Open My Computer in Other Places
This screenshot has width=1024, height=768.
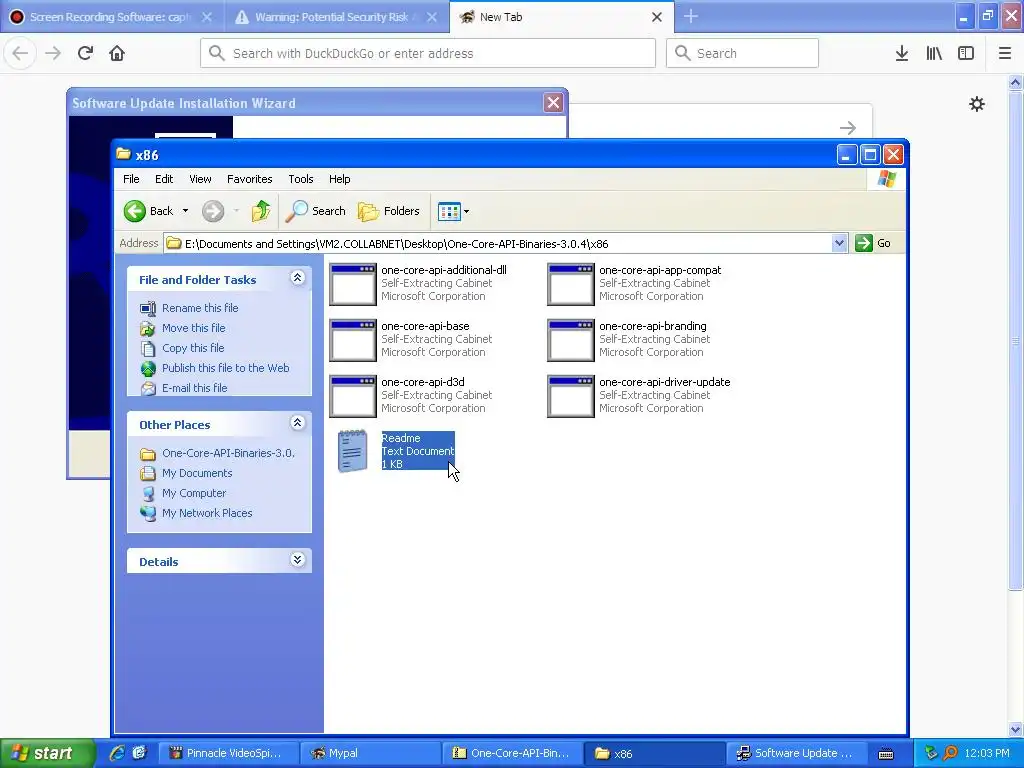pos(194,493)
